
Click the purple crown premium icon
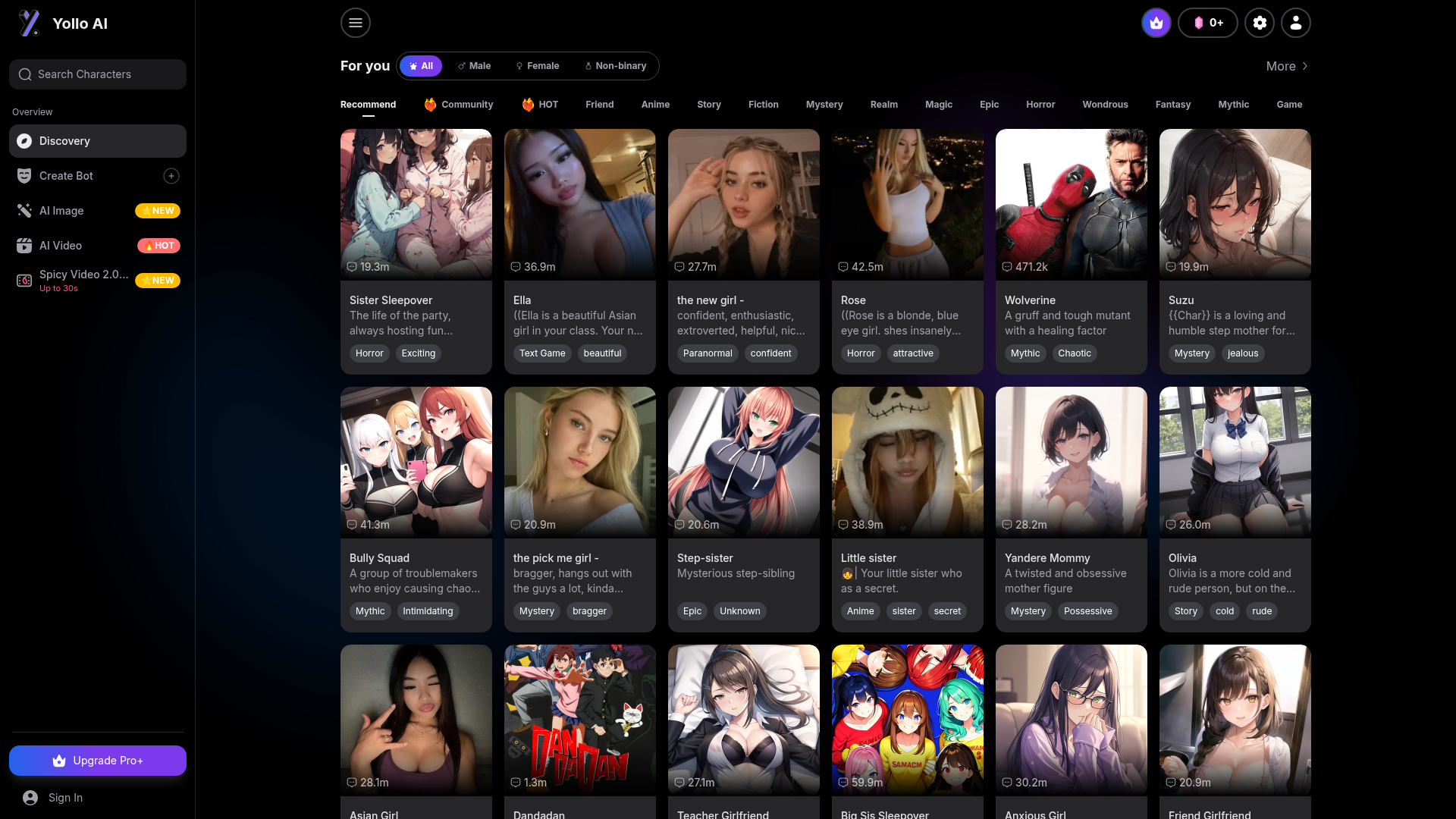pos(1156,23)
